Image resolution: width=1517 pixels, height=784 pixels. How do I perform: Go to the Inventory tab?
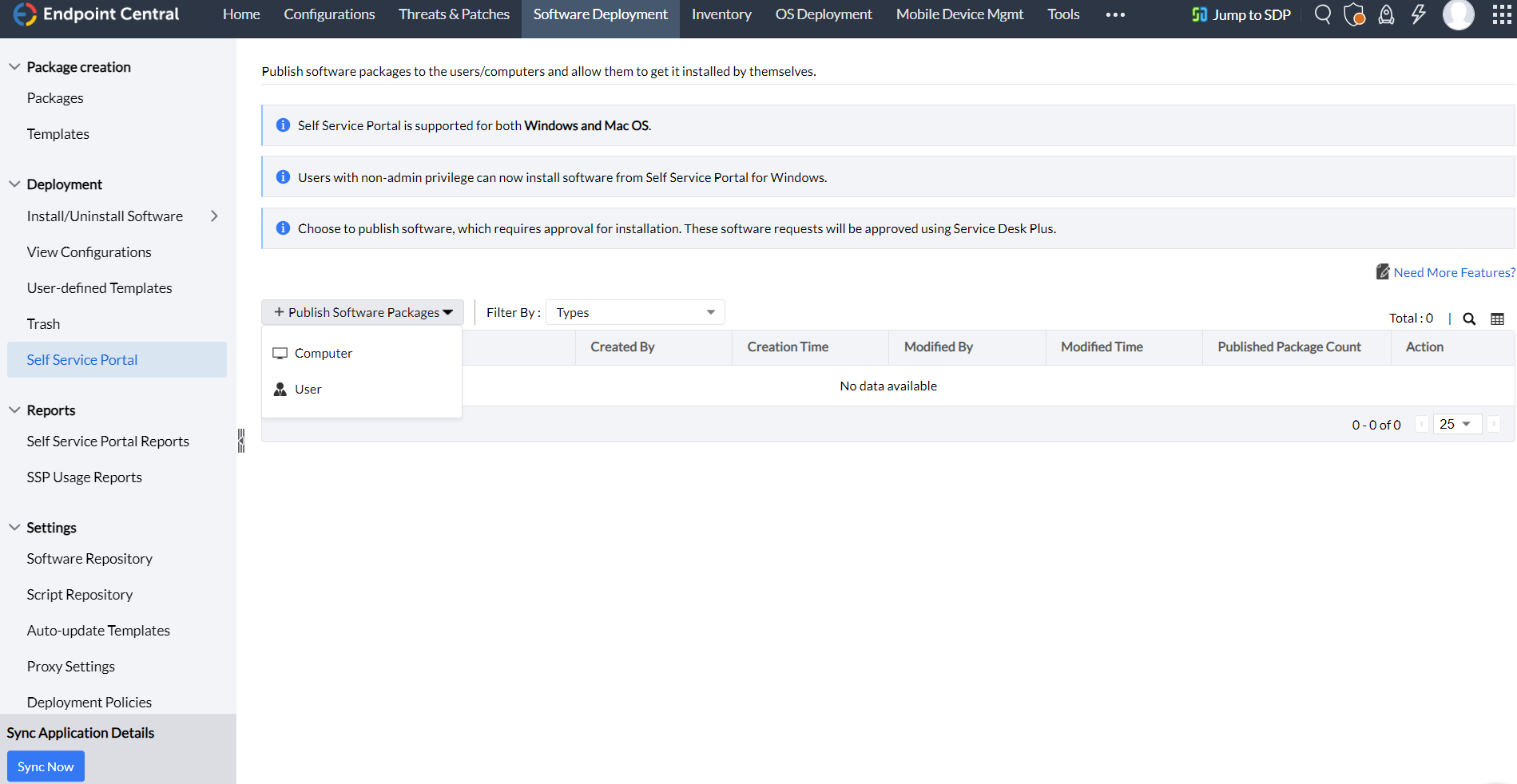721,14
